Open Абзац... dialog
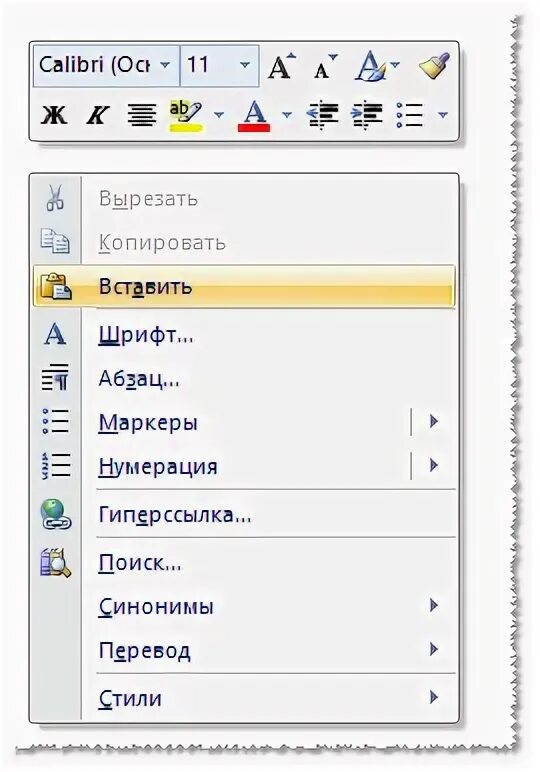Image resolution: width=540 pixels, height=772 pixels. pyautogui.click(x=244, y=379)
